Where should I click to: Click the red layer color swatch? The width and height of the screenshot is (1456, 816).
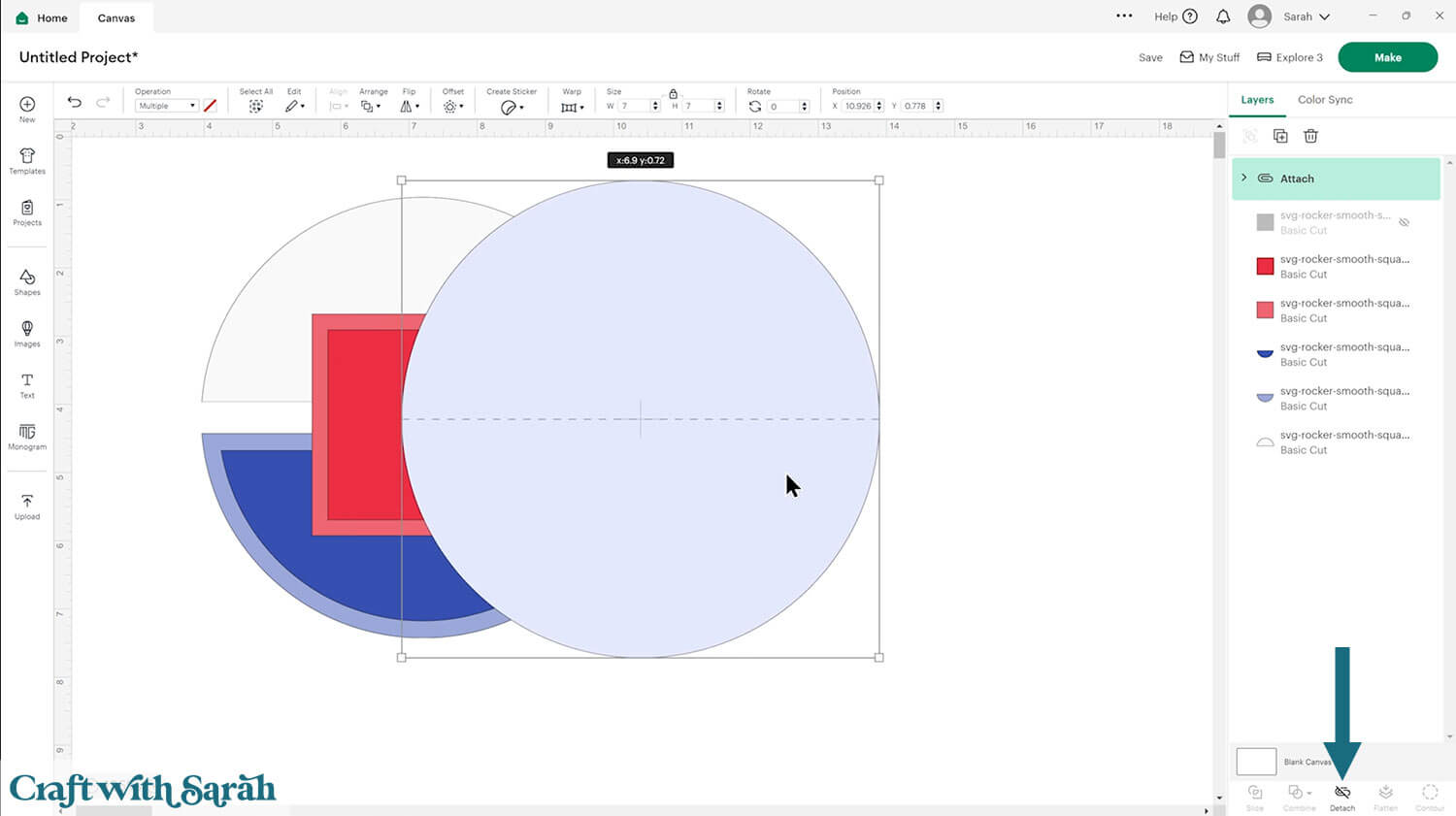(x=1265, y=266)
